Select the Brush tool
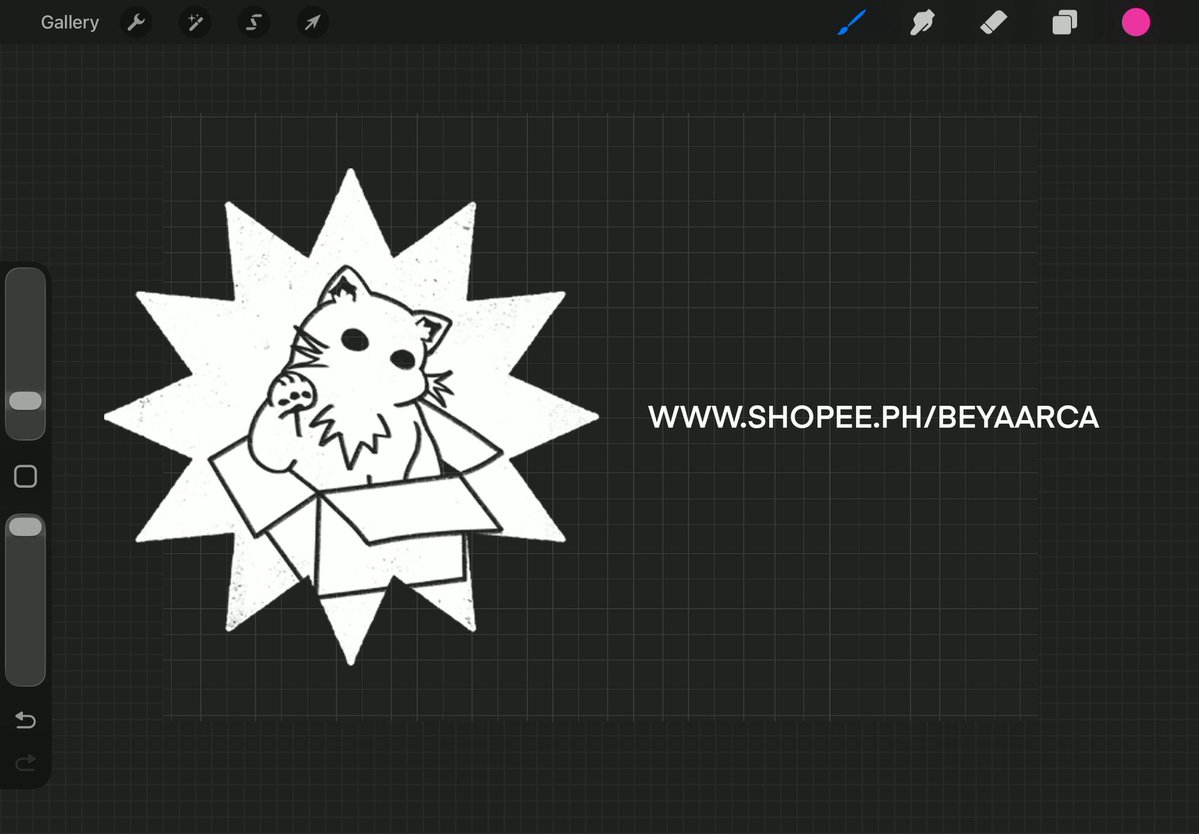Viewport: 1199px width, 834px height. click(852, 22)
